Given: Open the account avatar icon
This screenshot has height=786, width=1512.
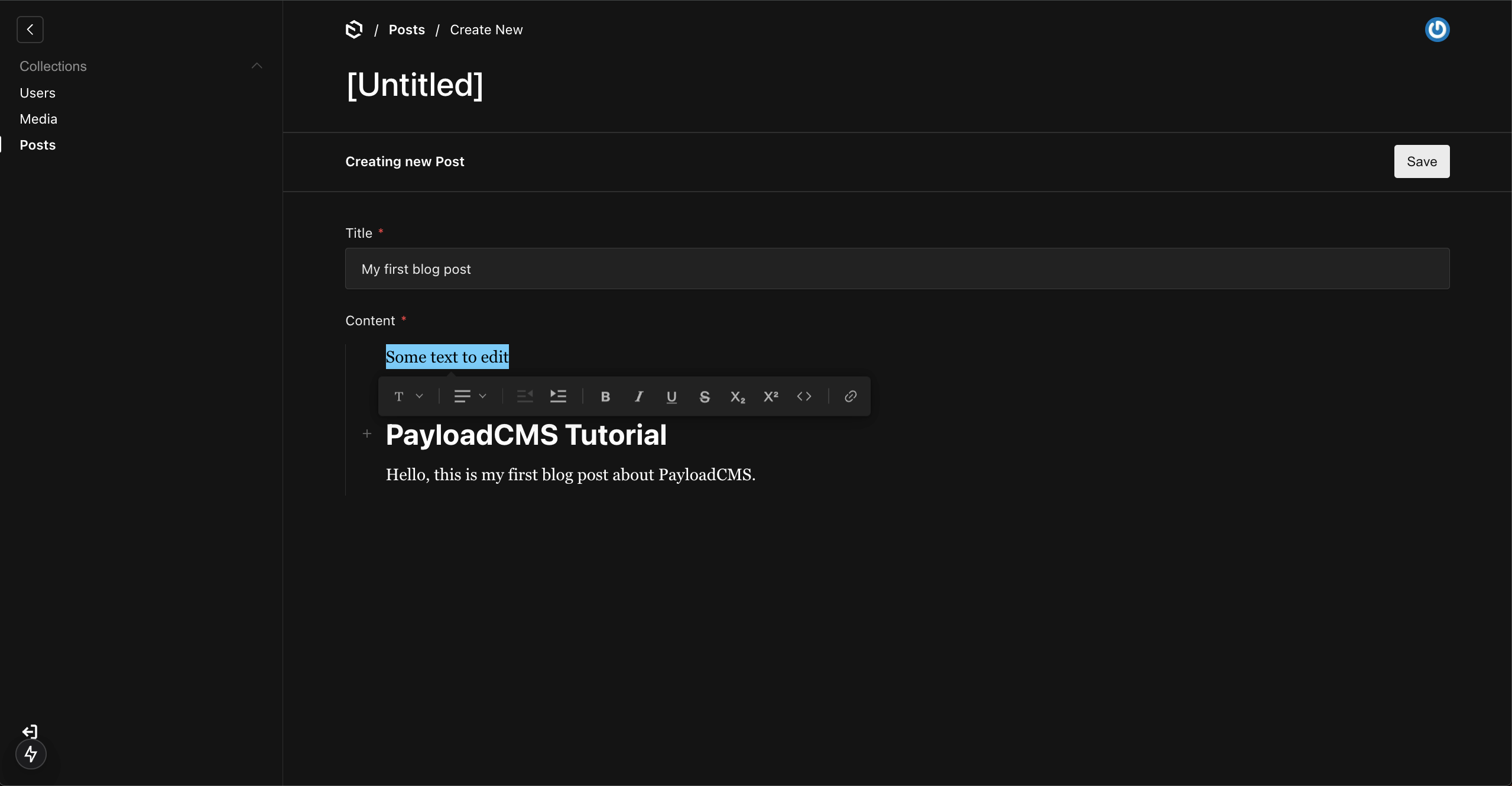Looking at the screenshot, I should coord(1437,30).
